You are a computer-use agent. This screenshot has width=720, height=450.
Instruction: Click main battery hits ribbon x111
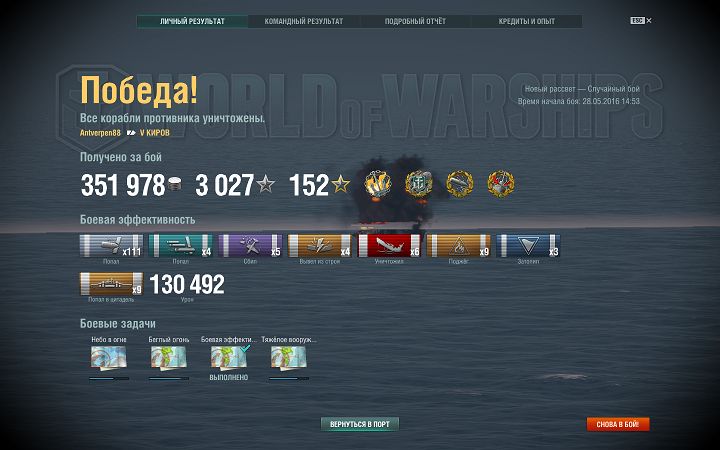pyautogui.click(x=111, y=246)
